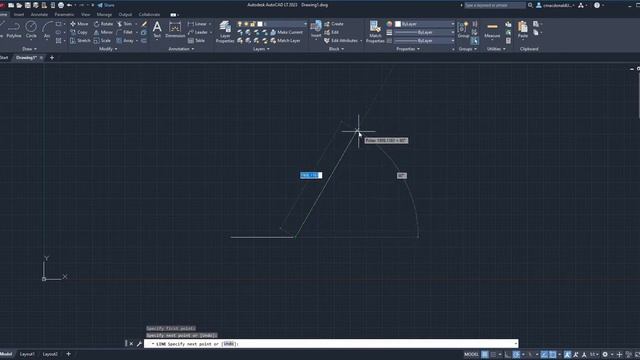Open the Insert ribbon tab
Screen dimensions: 640x360
[19, 14]
